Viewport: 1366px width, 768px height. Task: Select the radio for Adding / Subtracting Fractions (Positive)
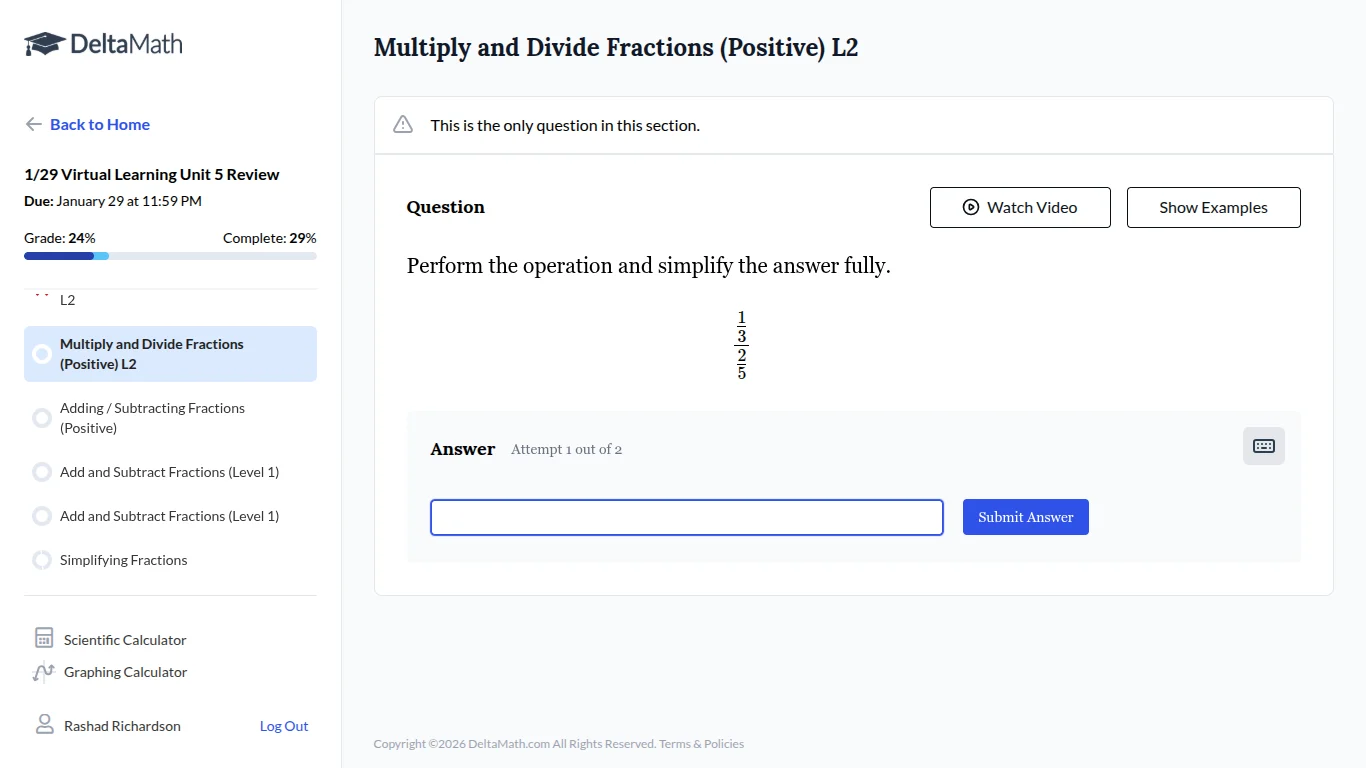41,417
